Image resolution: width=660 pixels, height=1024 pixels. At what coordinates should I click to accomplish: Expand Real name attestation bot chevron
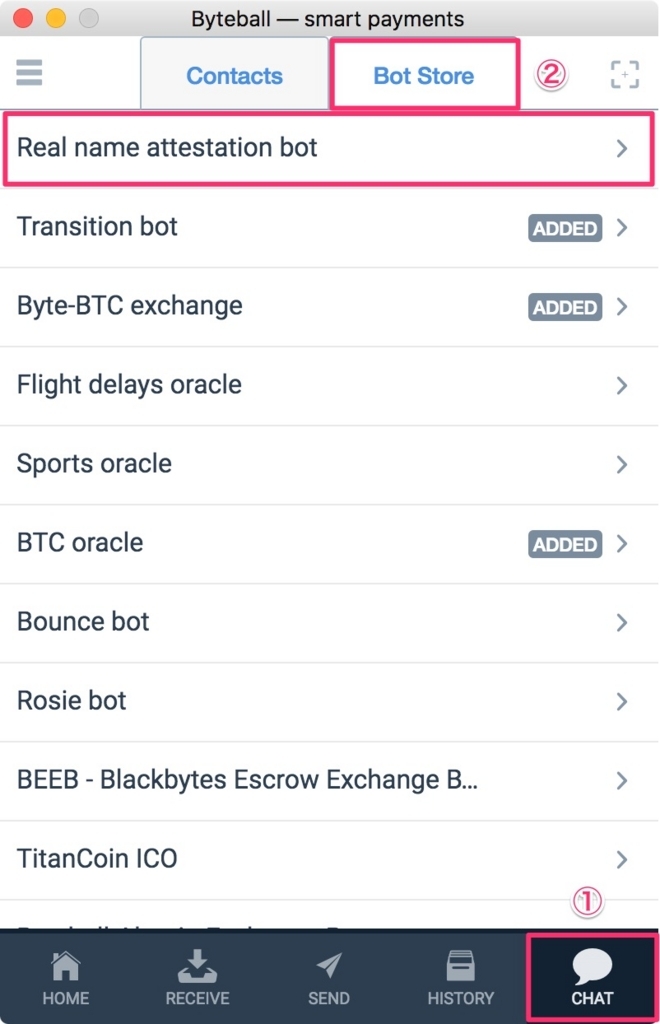click(x=621, y=148)
